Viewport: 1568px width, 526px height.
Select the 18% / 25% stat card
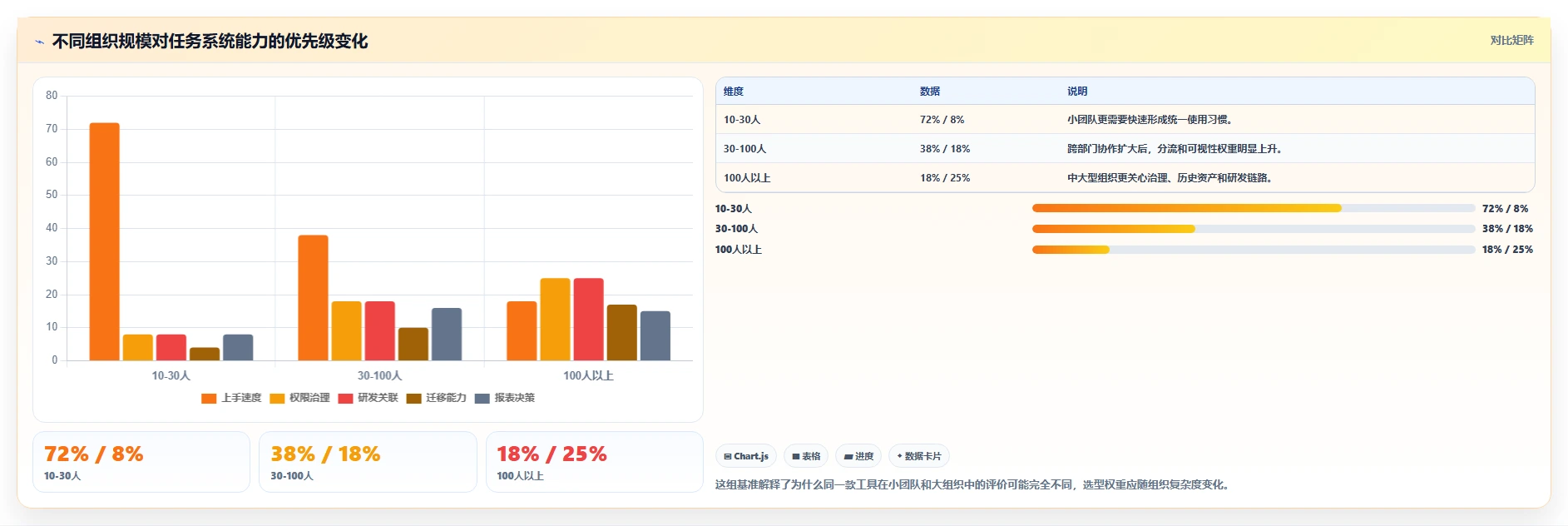595,462
